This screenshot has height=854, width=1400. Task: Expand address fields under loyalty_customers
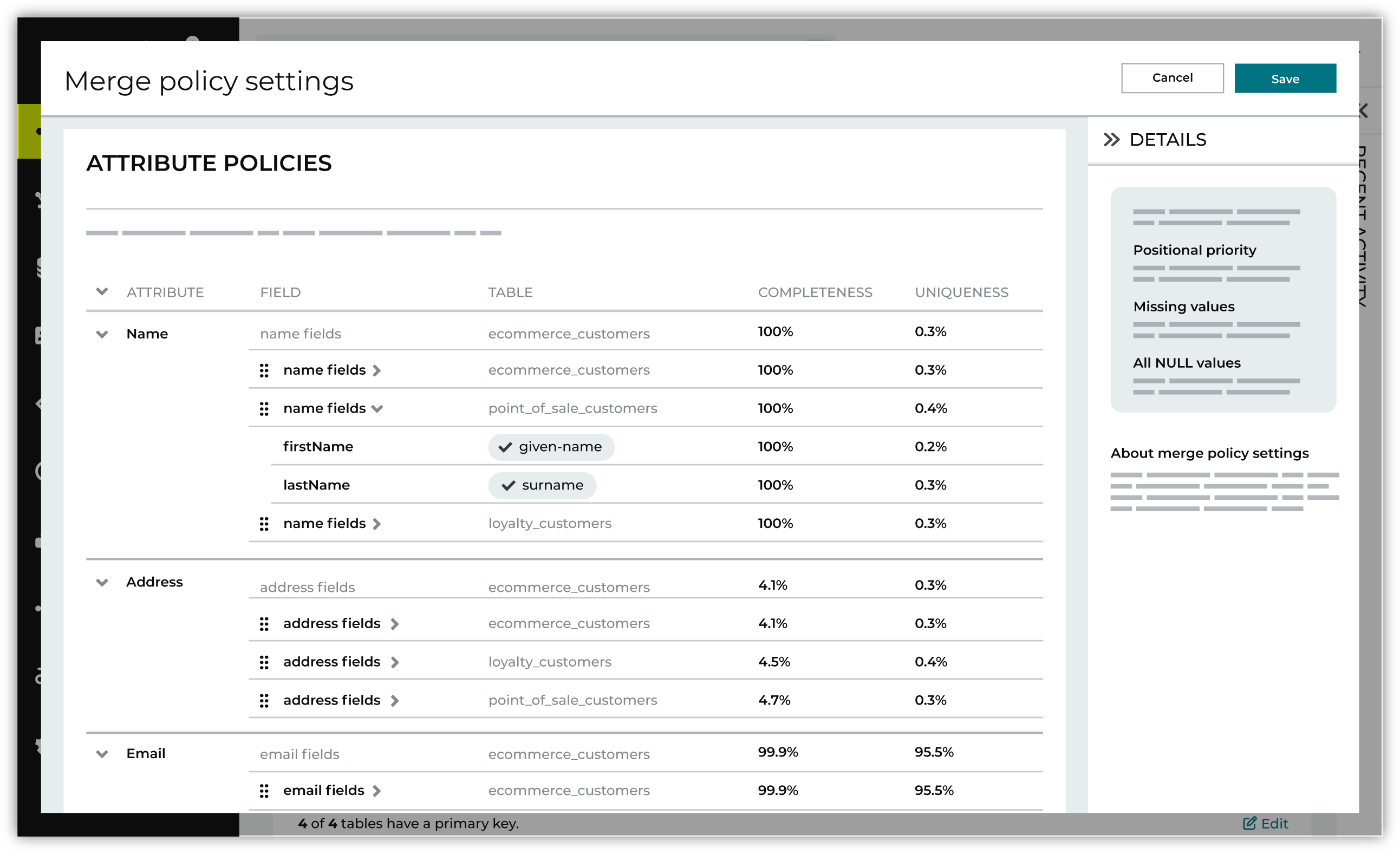click(x=394, y=662)
